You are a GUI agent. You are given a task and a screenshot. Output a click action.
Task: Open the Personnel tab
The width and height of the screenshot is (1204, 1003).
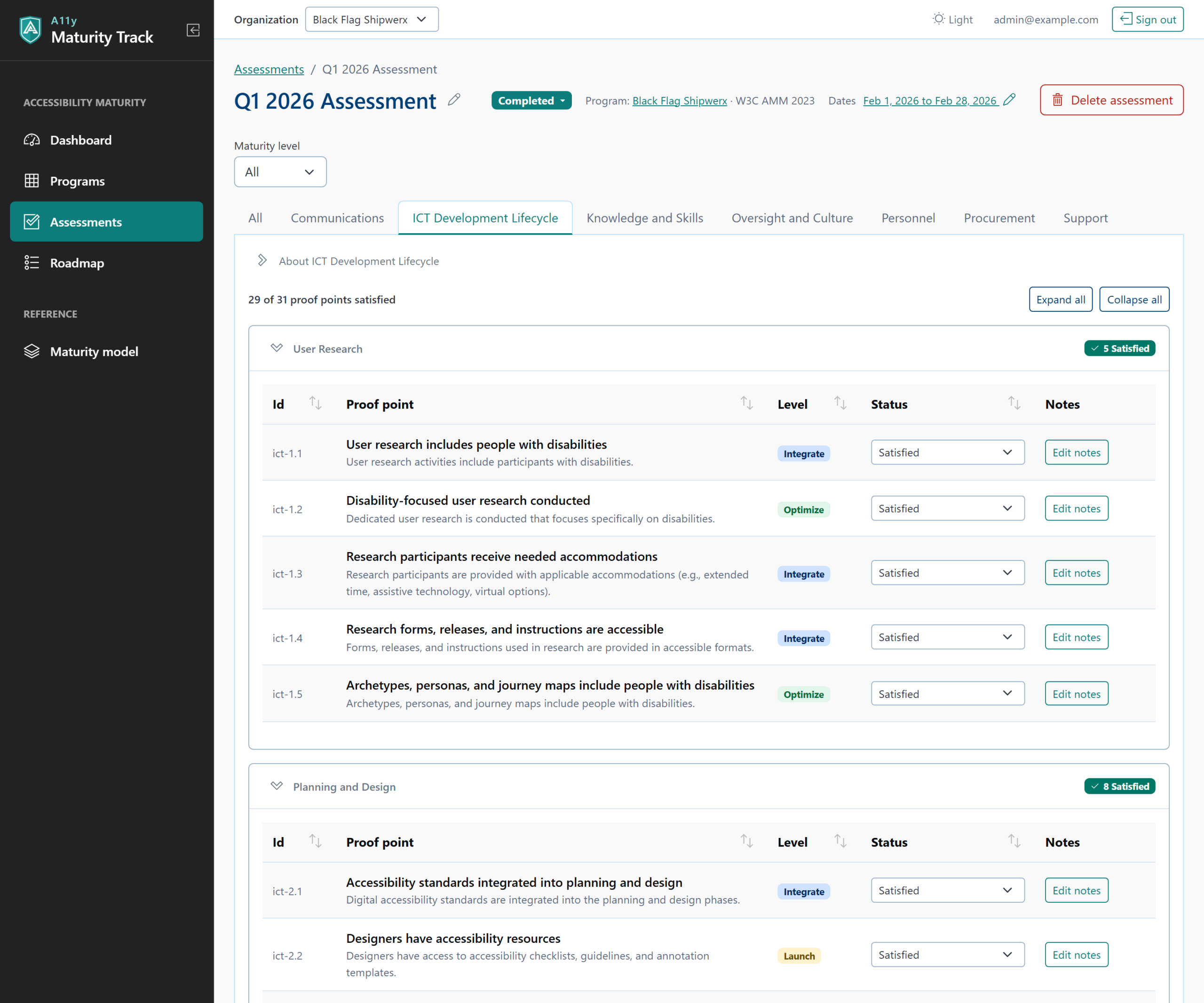point(908,218)
